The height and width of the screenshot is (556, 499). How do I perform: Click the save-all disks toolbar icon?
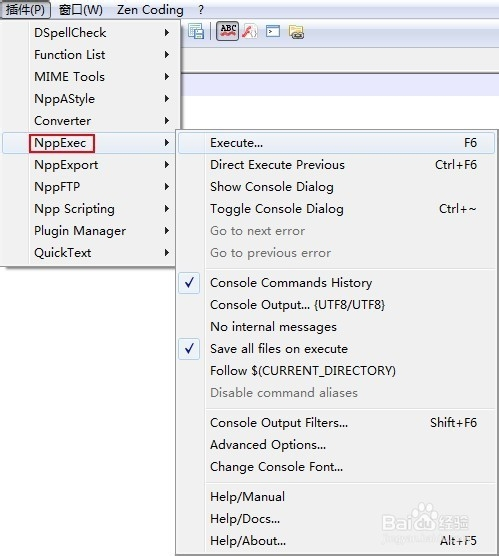(196, 32)
